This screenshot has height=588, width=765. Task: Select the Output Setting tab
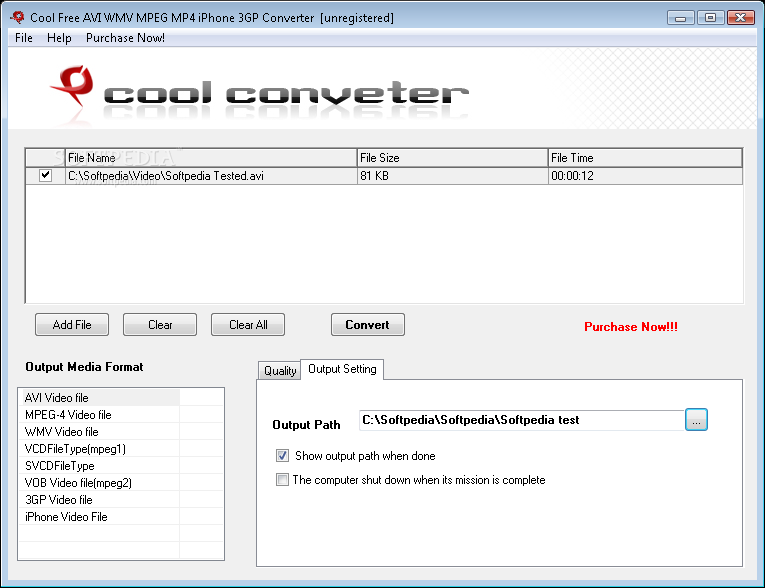[342, 369]
